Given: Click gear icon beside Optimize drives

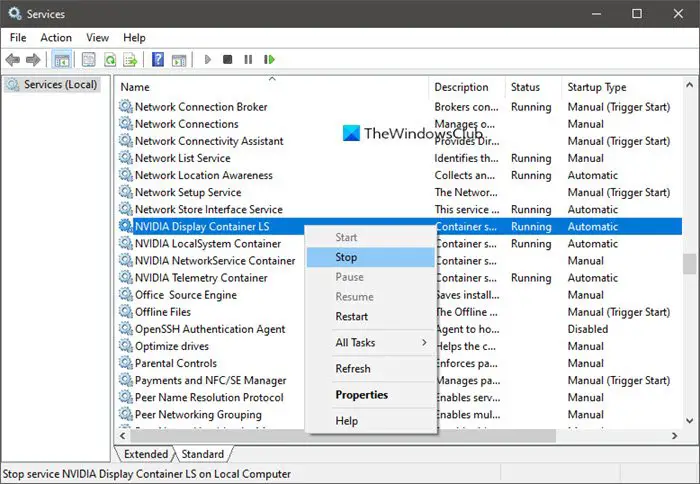Looking at the screenshot, I should 125,346.
